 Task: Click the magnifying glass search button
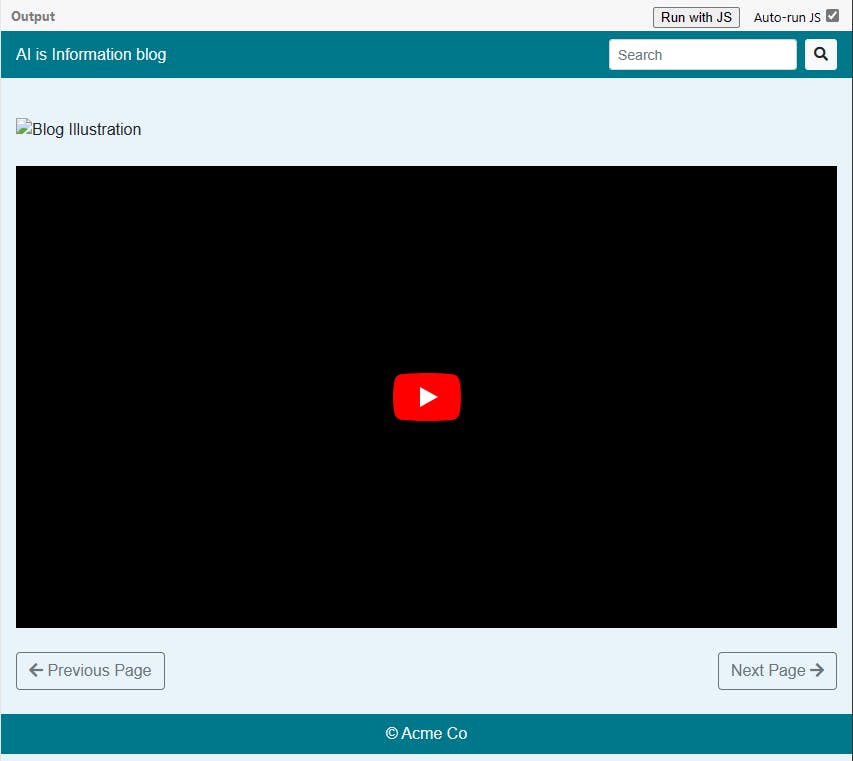pyautogui.click(x=820, y=54)
